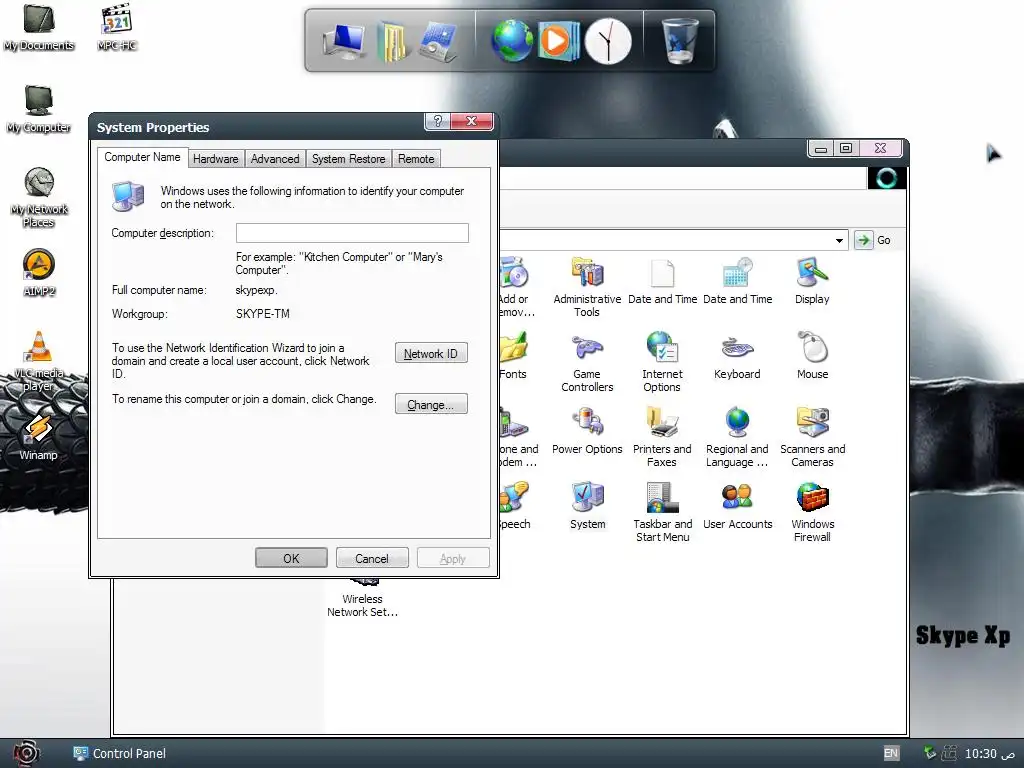
Task: Open the Keyboard settings icon
Action: point(737,357)
